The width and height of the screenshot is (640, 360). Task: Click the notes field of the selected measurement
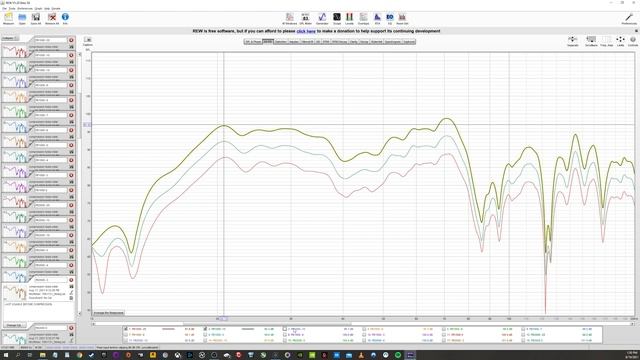click(x=39, y=311)
